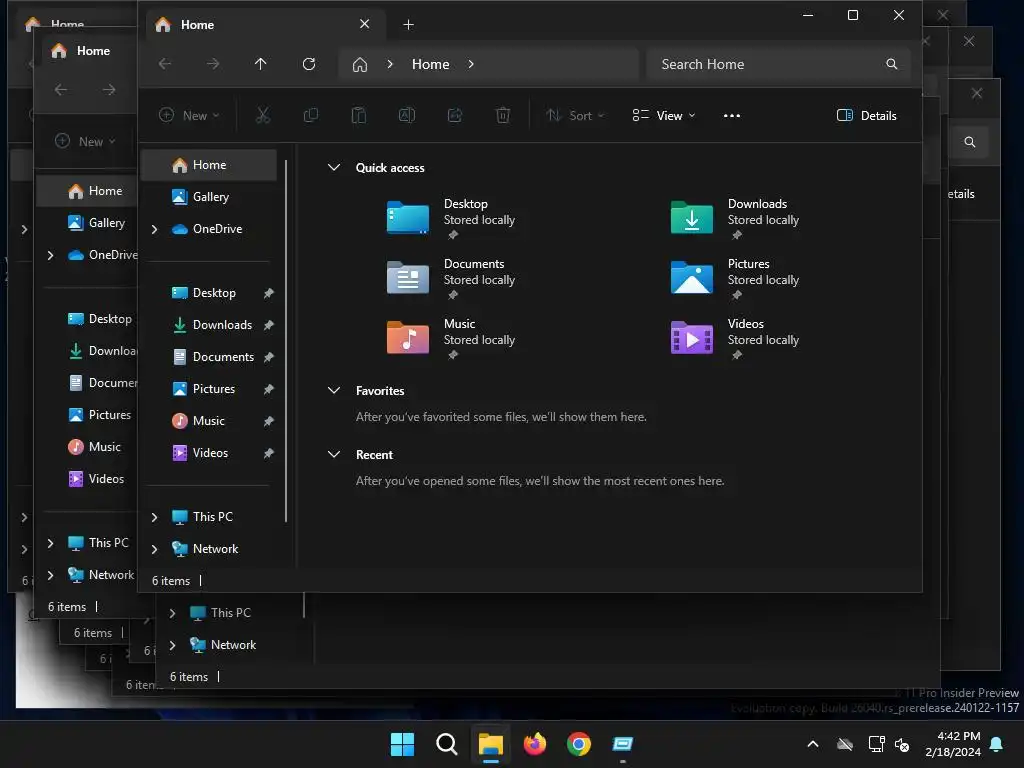Unpin Music using its sidebar pin icon
Screen dimensions: 1024x768
click(x=268, y=421)
